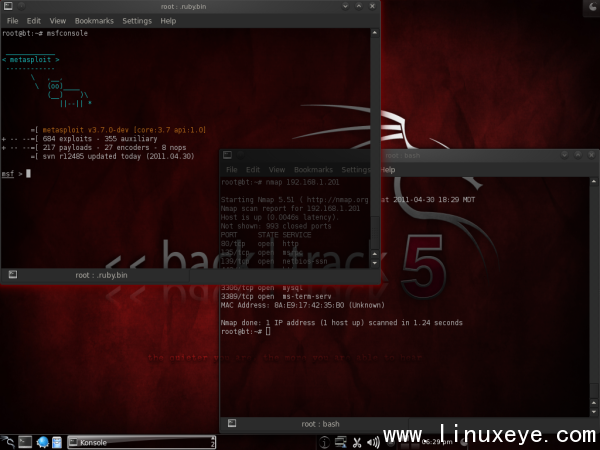Image resolution: width=600 pixels, height=450 pixels.
Task: Open Settings menu in .ruby.bin Konsole window
Action: (137, 21)
